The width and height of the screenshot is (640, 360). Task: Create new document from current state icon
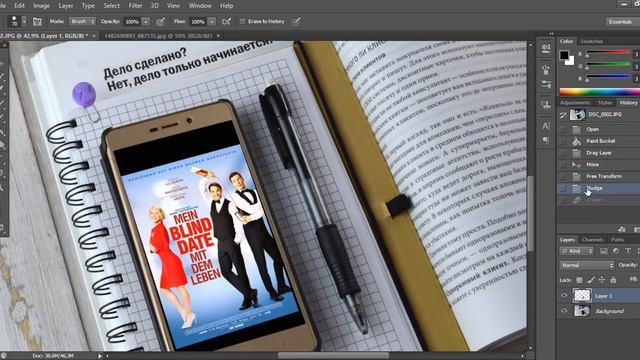621,229
